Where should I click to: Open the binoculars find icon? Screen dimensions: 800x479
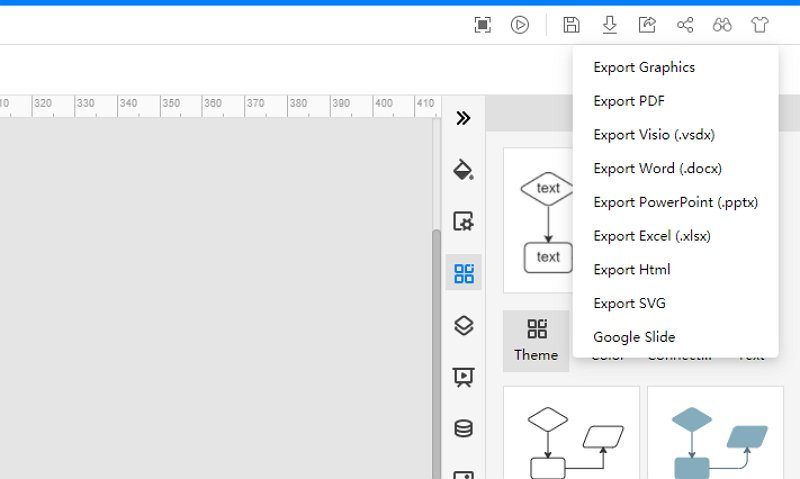point(722,24)
